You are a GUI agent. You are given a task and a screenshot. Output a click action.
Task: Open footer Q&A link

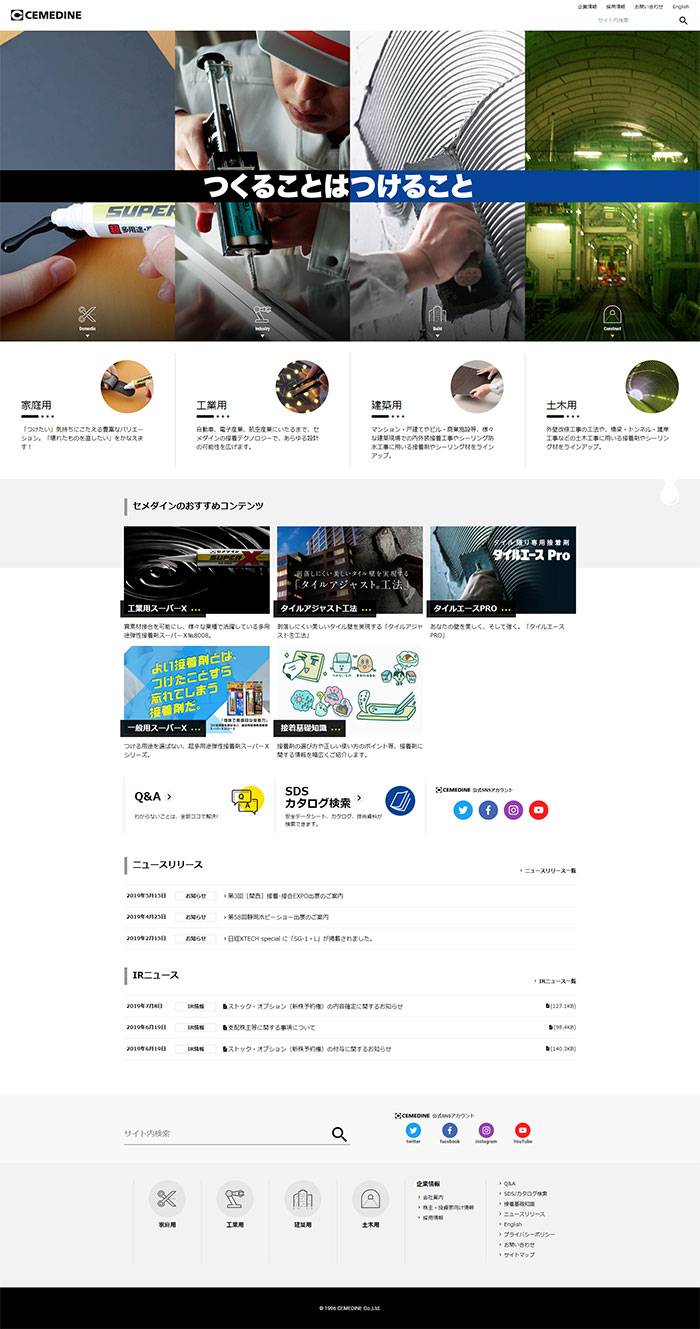pos(509,1183)
